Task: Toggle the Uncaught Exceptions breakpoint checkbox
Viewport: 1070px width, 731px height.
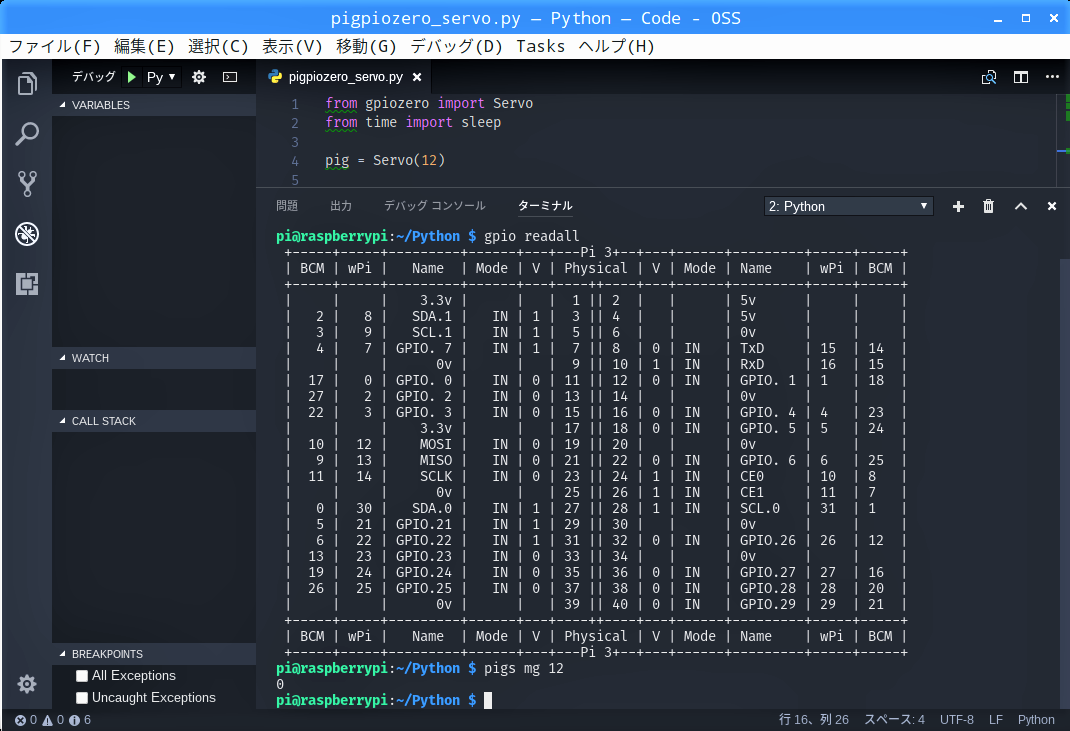Action: click(x=82, y=698)
